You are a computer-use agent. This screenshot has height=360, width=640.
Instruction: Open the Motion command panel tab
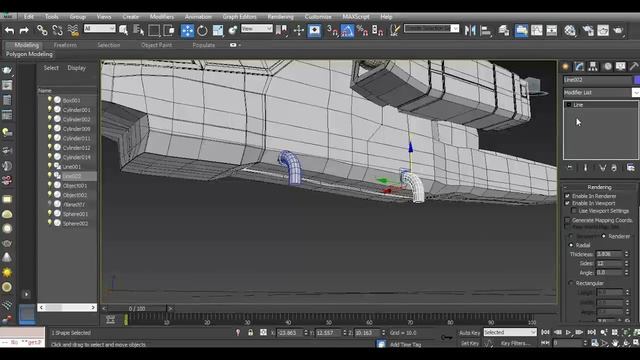click(x=607, y=67)
